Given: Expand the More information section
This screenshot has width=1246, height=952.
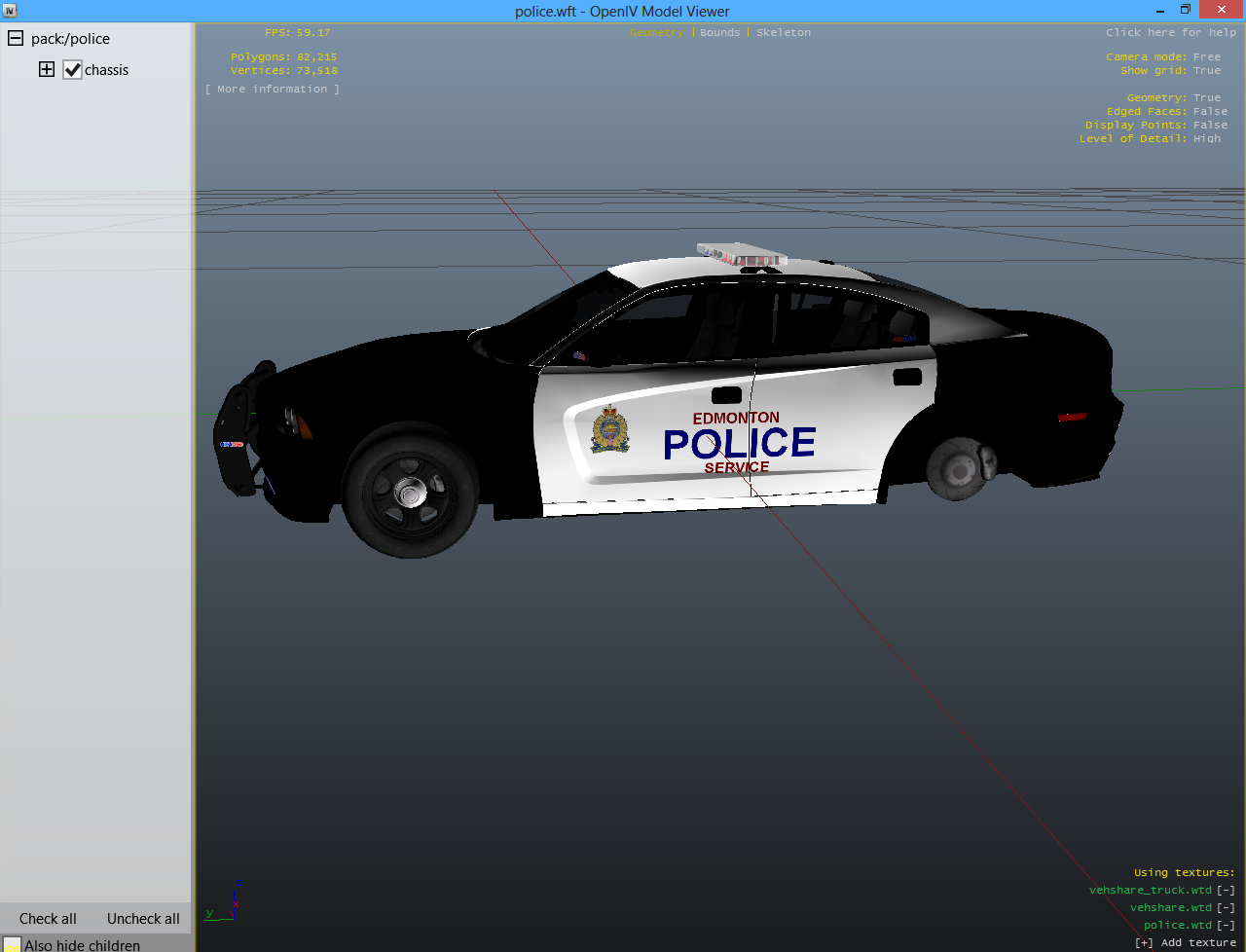Looking at the screenshot, I should [x=273, y=89].
